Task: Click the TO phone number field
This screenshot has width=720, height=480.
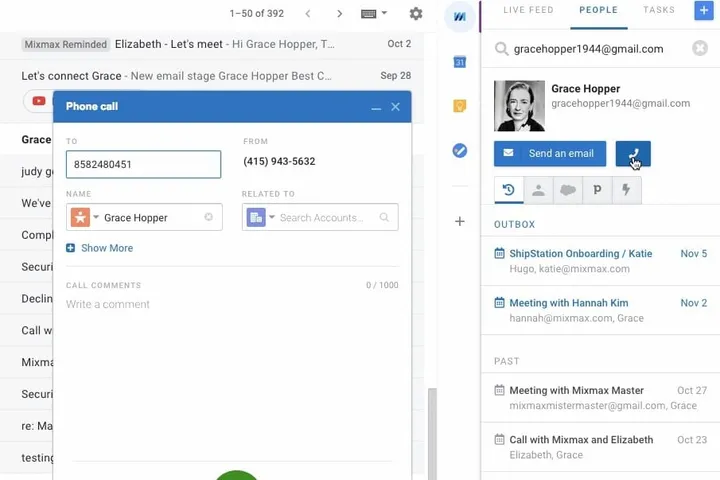Action: (x=143, y=164)
